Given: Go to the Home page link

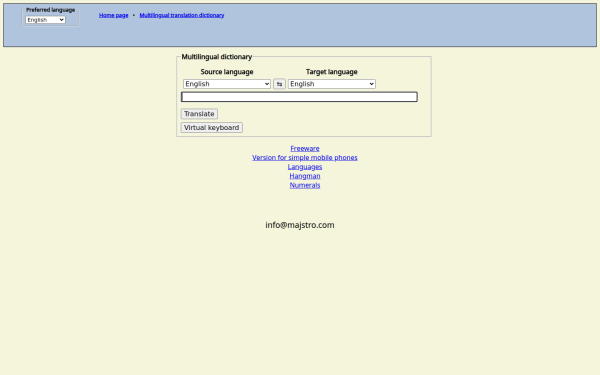Looking at the screenshot, I should point(114,15).
